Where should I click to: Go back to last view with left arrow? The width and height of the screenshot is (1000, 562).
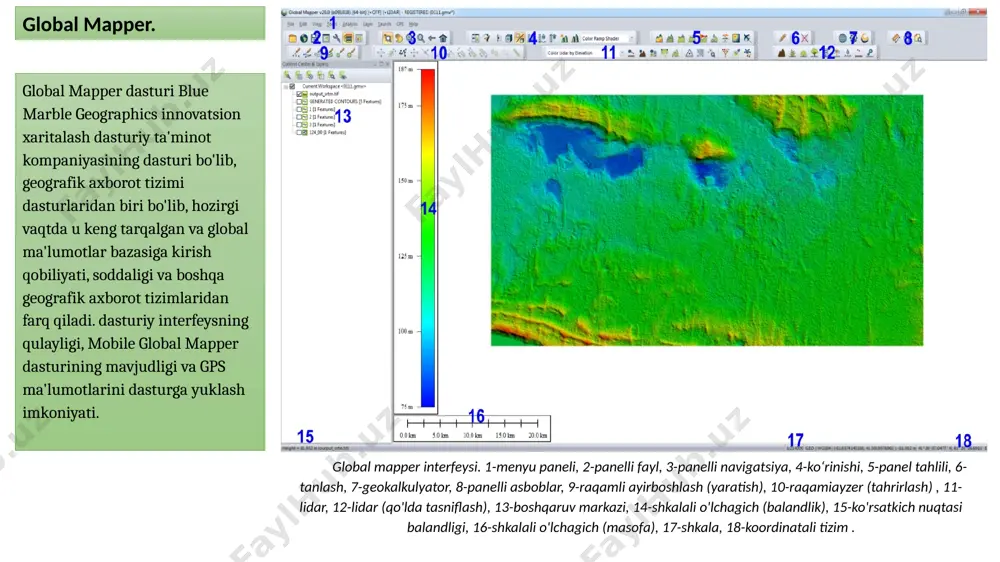point(432,38)
